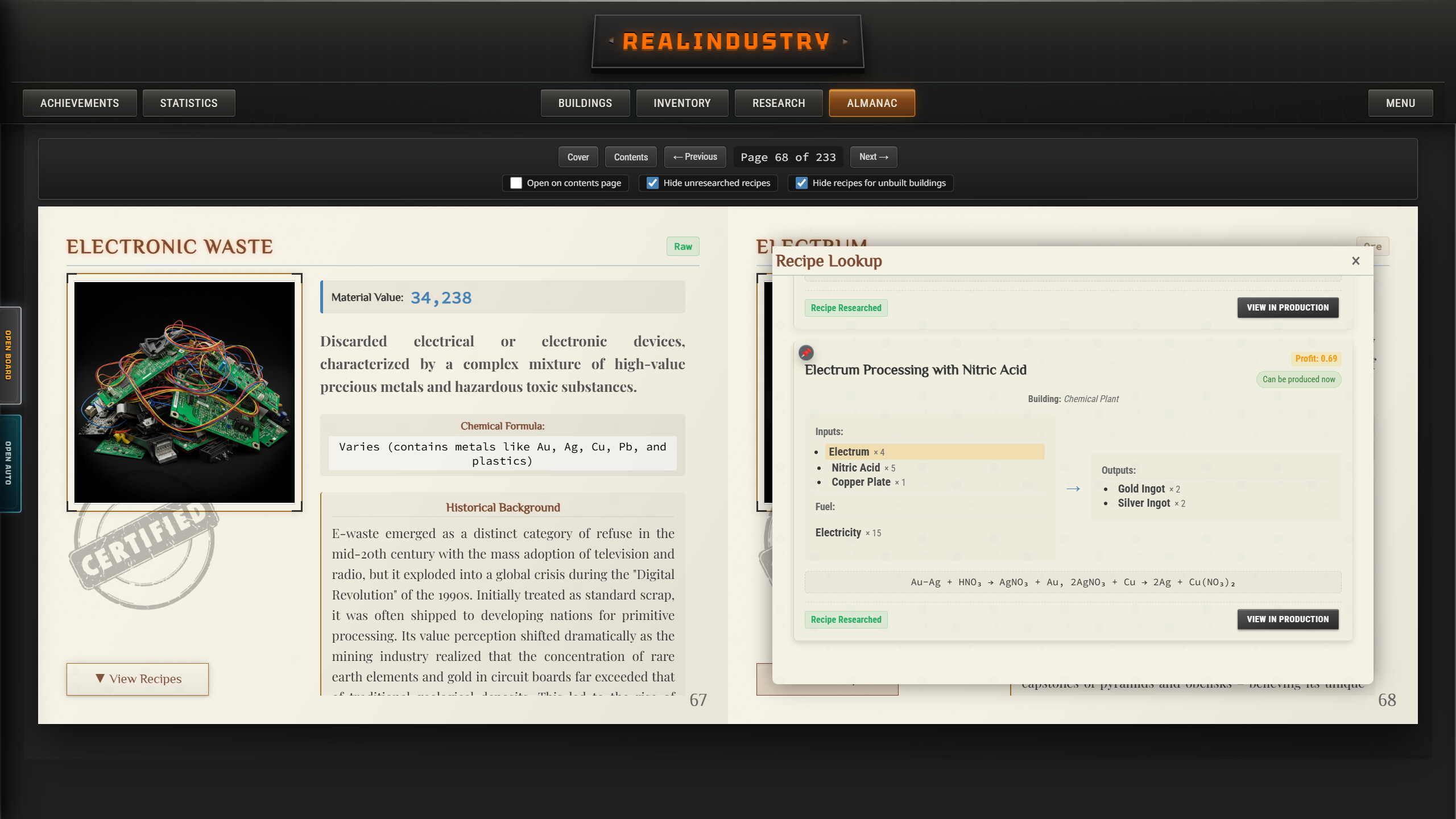This screenshot has width=1456, height=819.
Task: Click the Chemical Plant building name
Action: (1091, 399)
